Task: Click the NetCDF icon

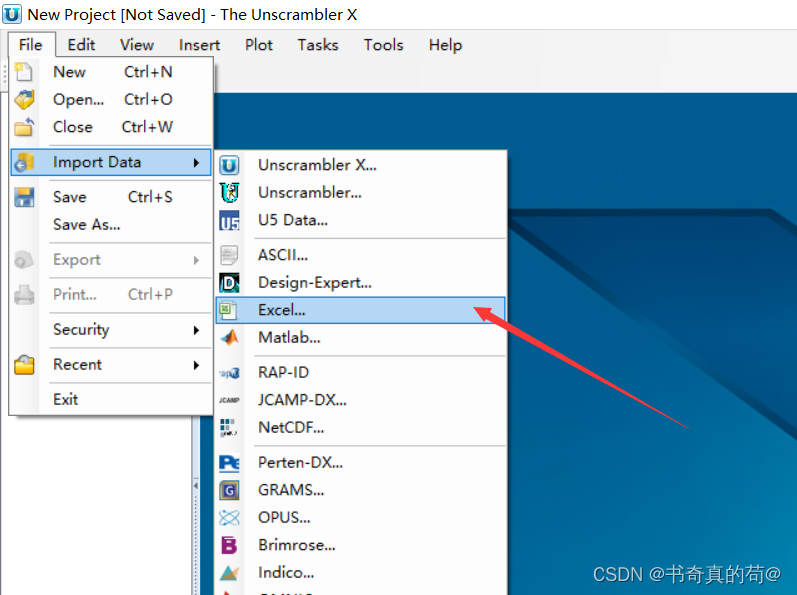Action: tap(229, 428)
